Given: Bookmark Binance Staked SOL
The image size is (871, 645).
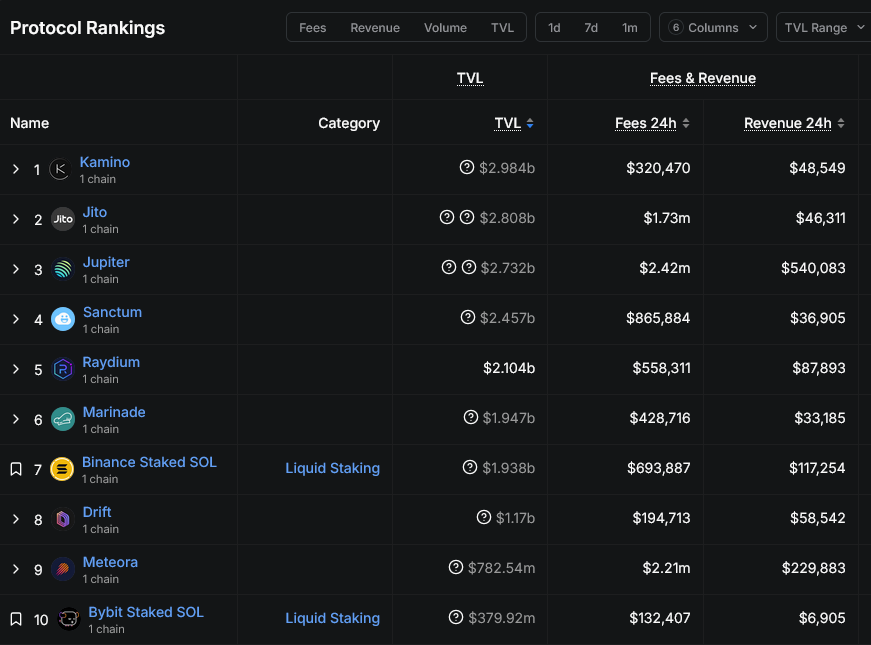Looking at the screenshot, I should 16,469.
